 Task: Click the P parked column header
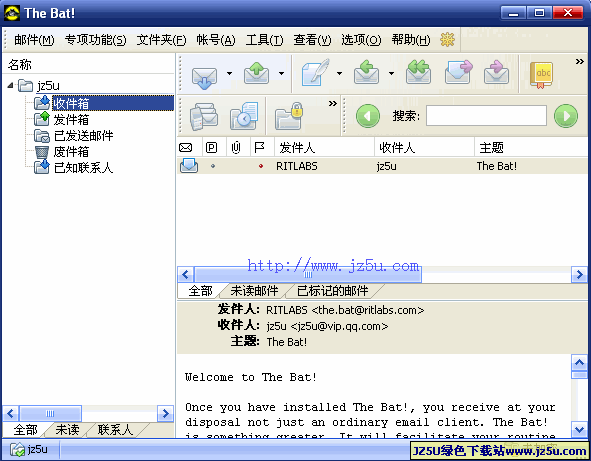pos(211,147)
